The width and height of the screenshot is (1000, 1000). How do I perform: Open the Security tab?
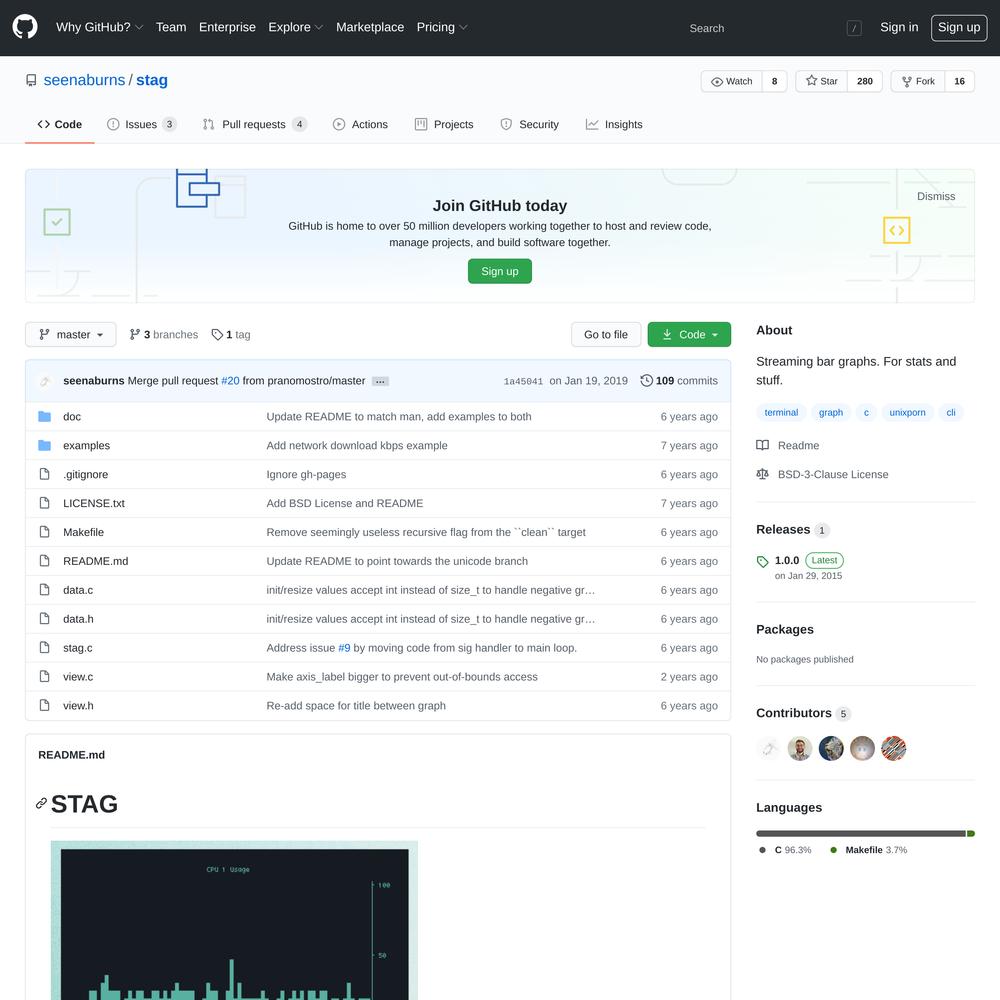pyautogui.click(x=529, y=124)
